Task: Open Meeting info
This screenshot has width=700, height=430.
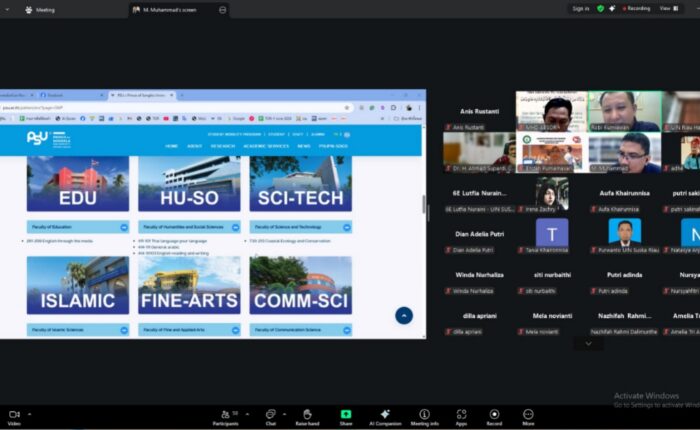Action: (x=424, y=413)
